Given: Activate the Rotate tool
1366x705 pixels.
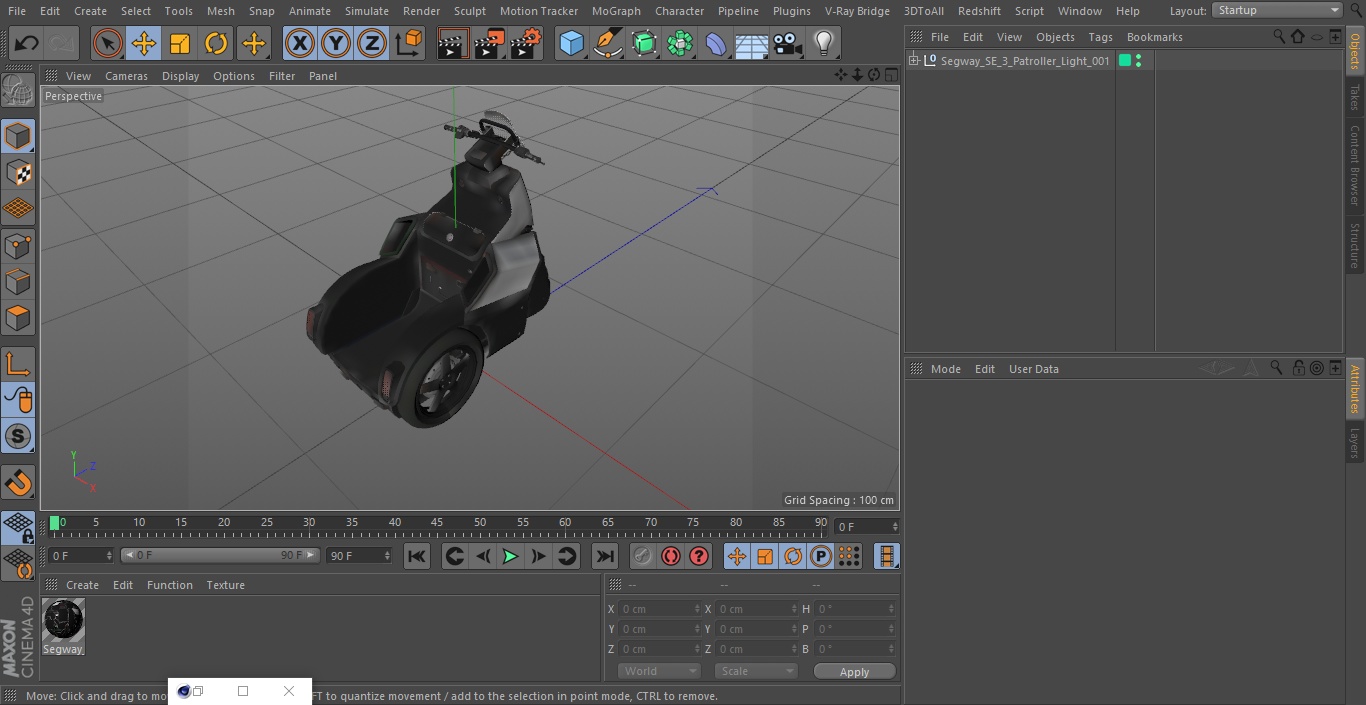Looking at the screenshot, I should (216, 43).
